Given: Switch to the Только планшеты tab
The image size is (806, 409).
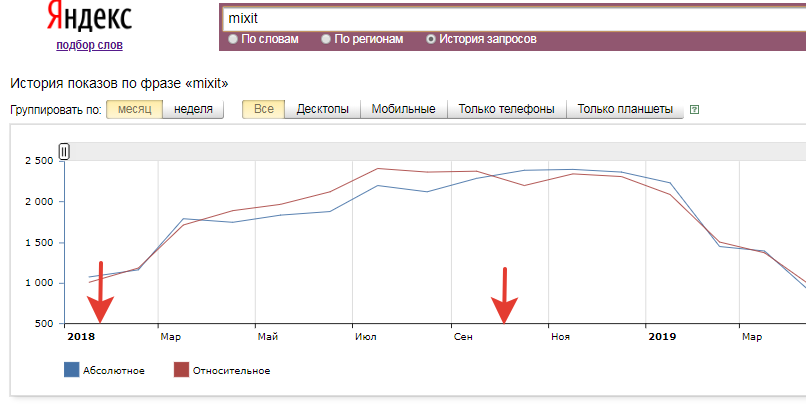Looking at the screenshot, I should [x=625, y=109].
